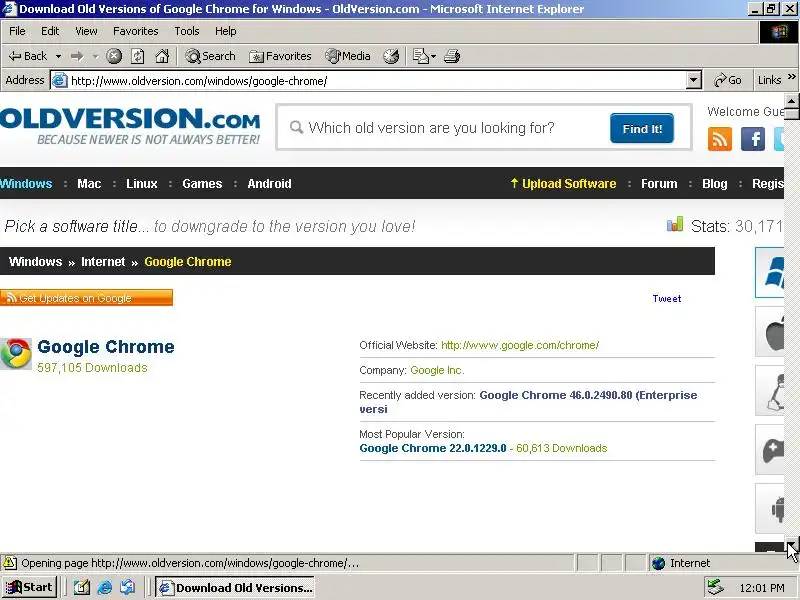
Task: Open the Forum link in navigation bar
Action: point(659,184)
